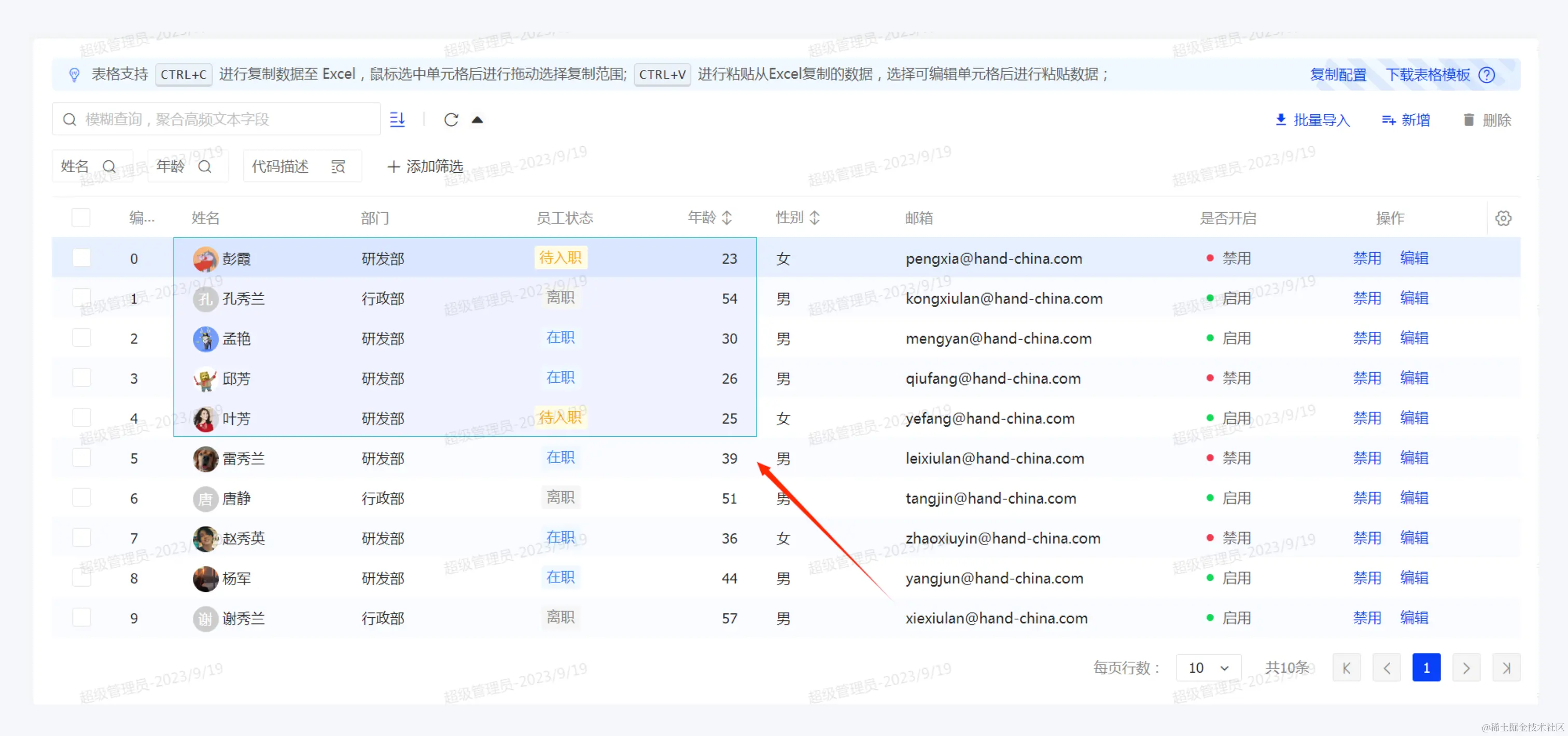Toggle the select-all header checkbox

81,217
